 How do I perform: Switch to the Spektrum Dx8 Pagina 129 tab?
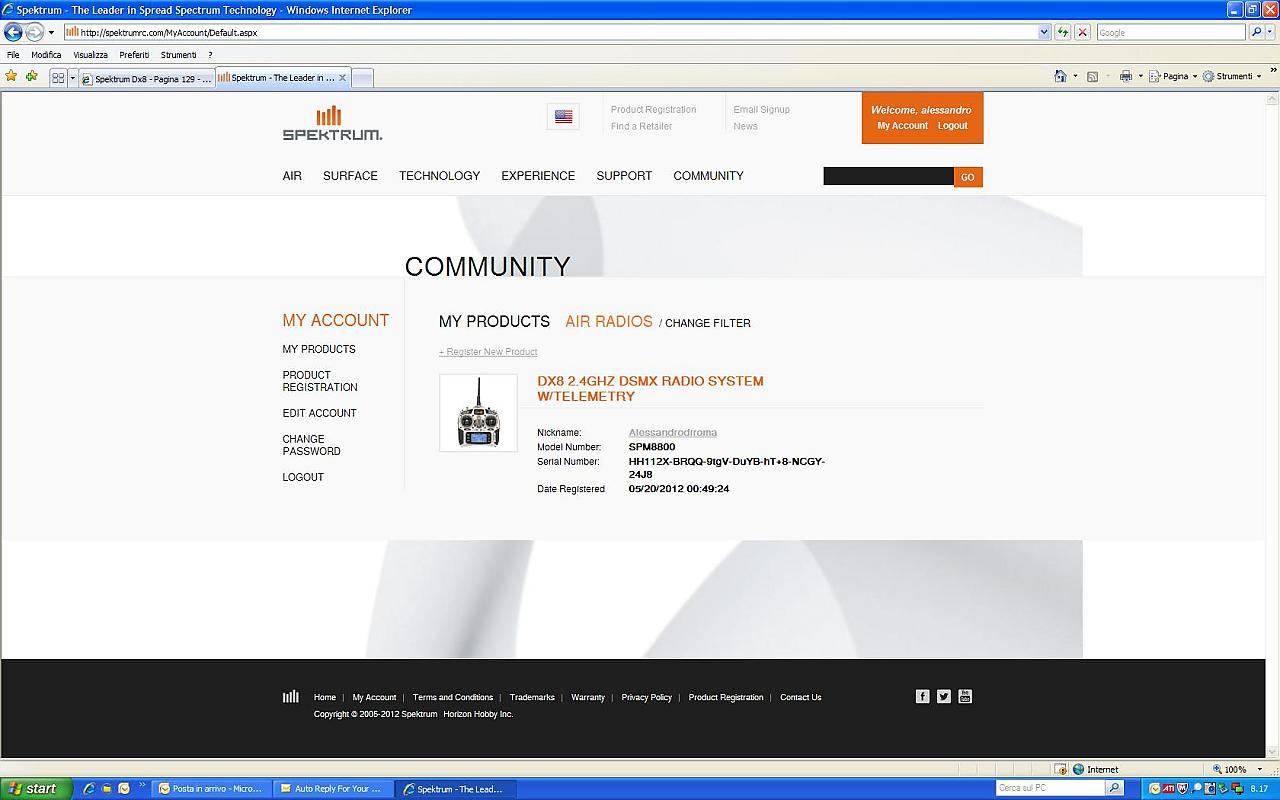146,78
